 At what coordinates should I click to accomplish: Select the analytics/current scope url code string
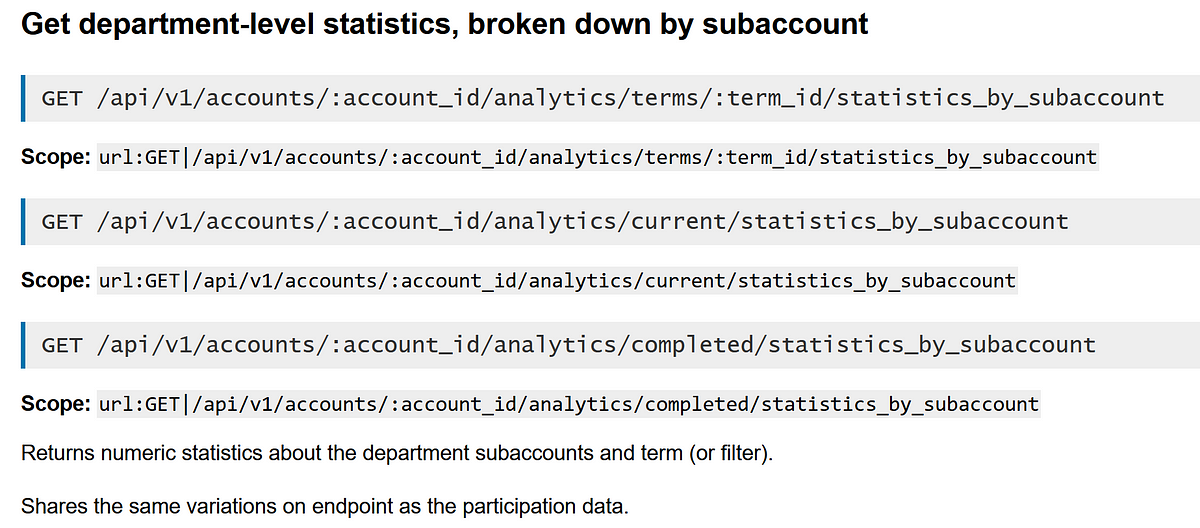557,281
